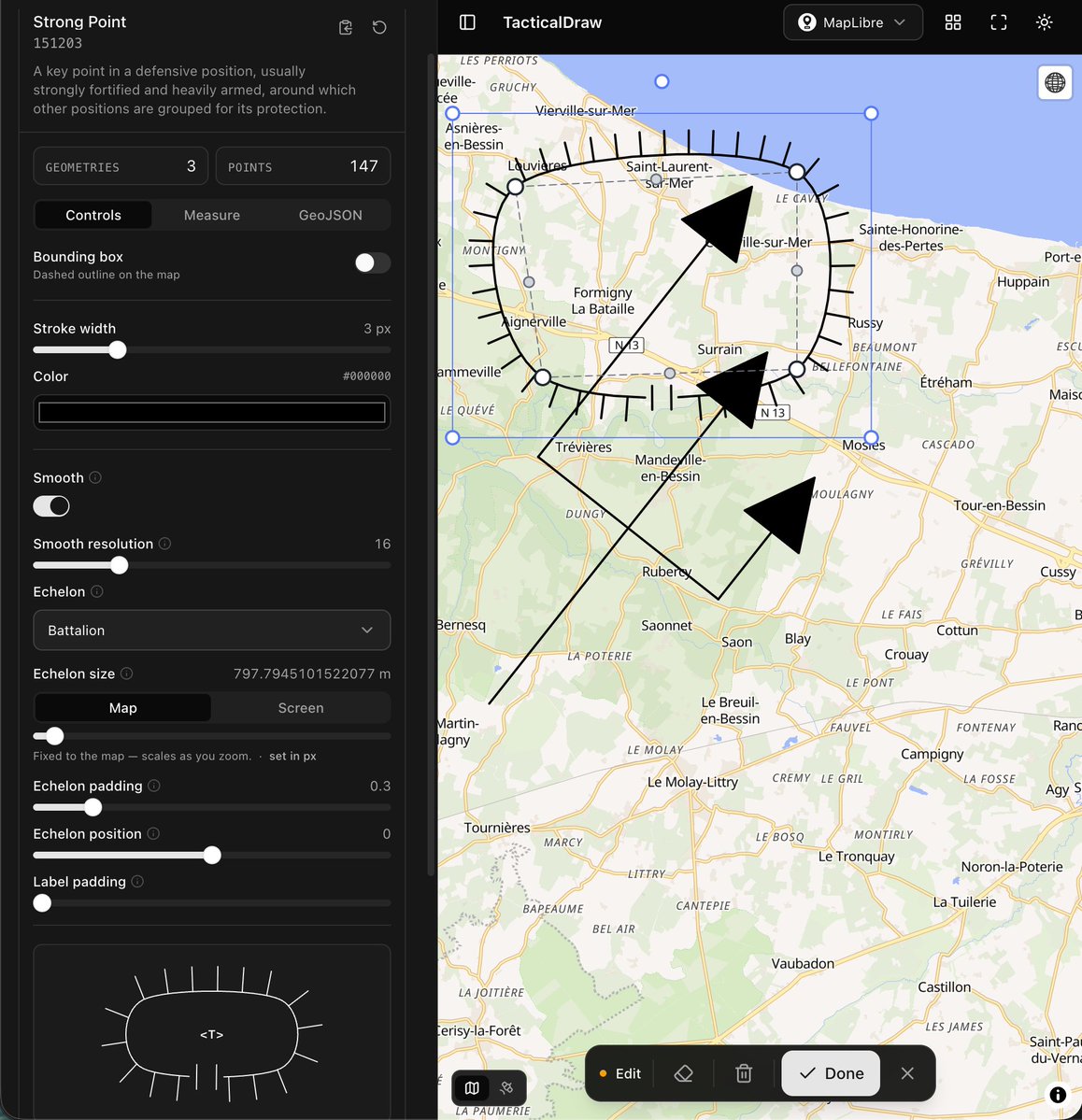
Task: Click the copy/export icon beside Strong Point
Action: pyautogui.click(x=345, y=27)
